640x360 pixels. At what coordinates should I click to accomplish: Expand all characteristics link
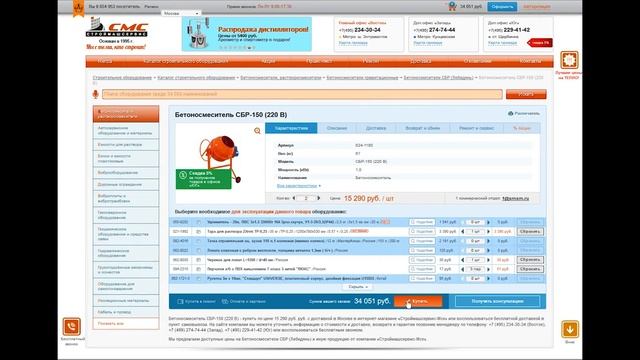298,186
